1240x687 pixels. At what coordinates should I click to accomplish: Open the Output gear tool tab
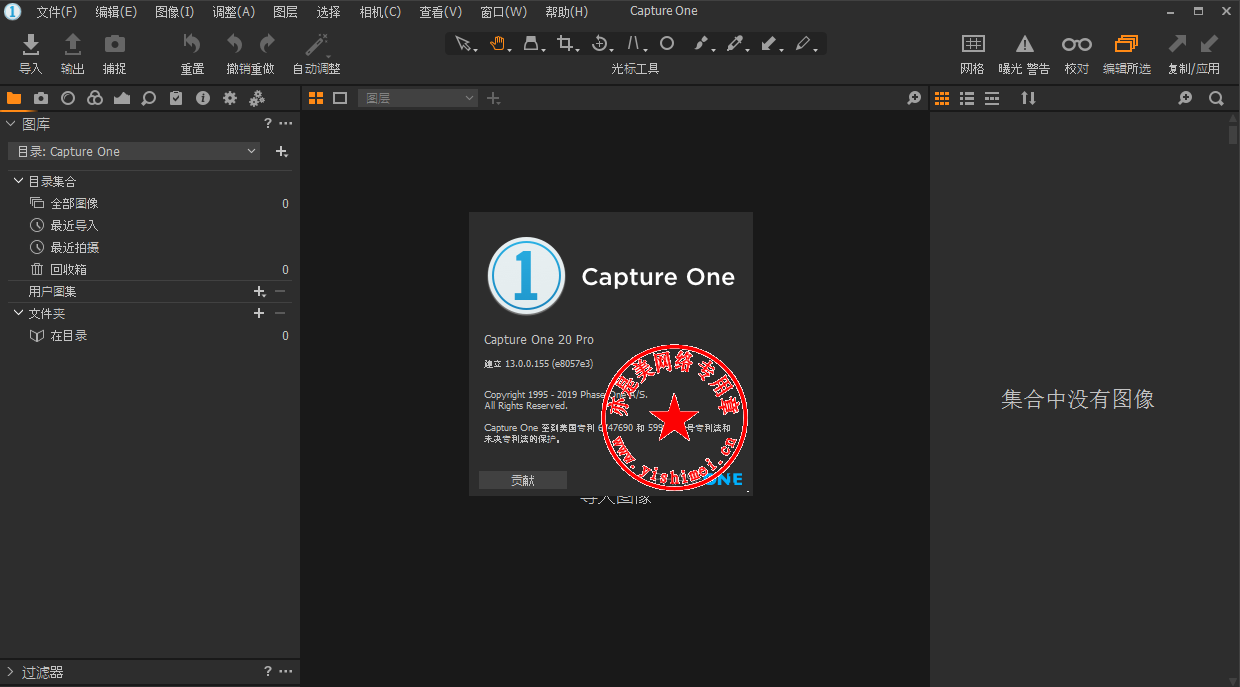[230, 98]
